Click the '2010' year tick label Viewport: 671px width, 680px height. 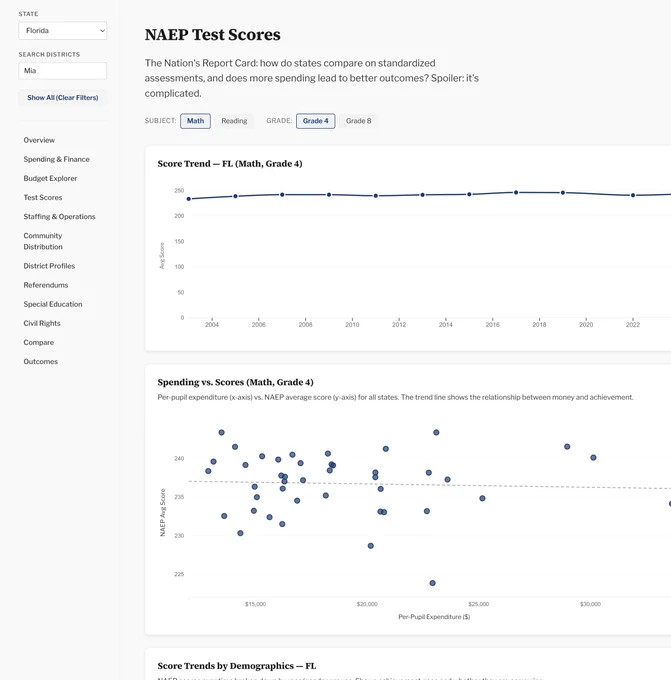[x=352, y=324]
